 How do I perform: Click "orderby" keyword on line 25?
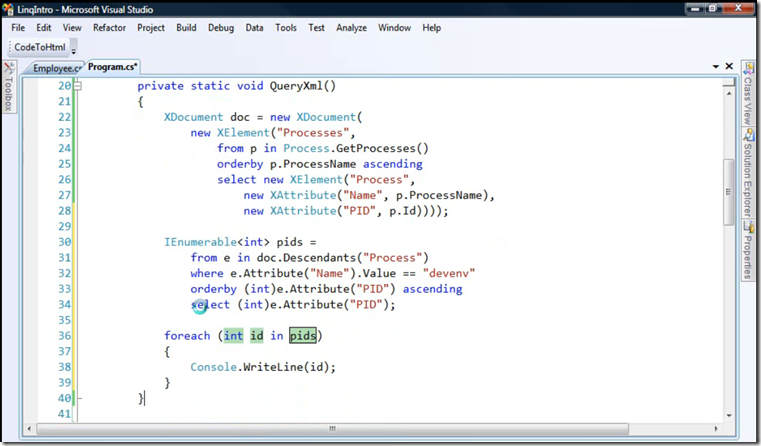point(240,164)
